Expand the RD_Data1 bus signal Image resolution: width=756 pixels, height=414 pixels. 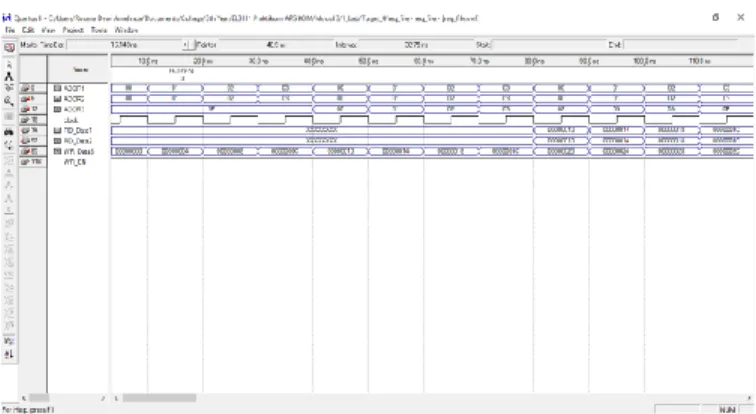(x=57, y=131)
